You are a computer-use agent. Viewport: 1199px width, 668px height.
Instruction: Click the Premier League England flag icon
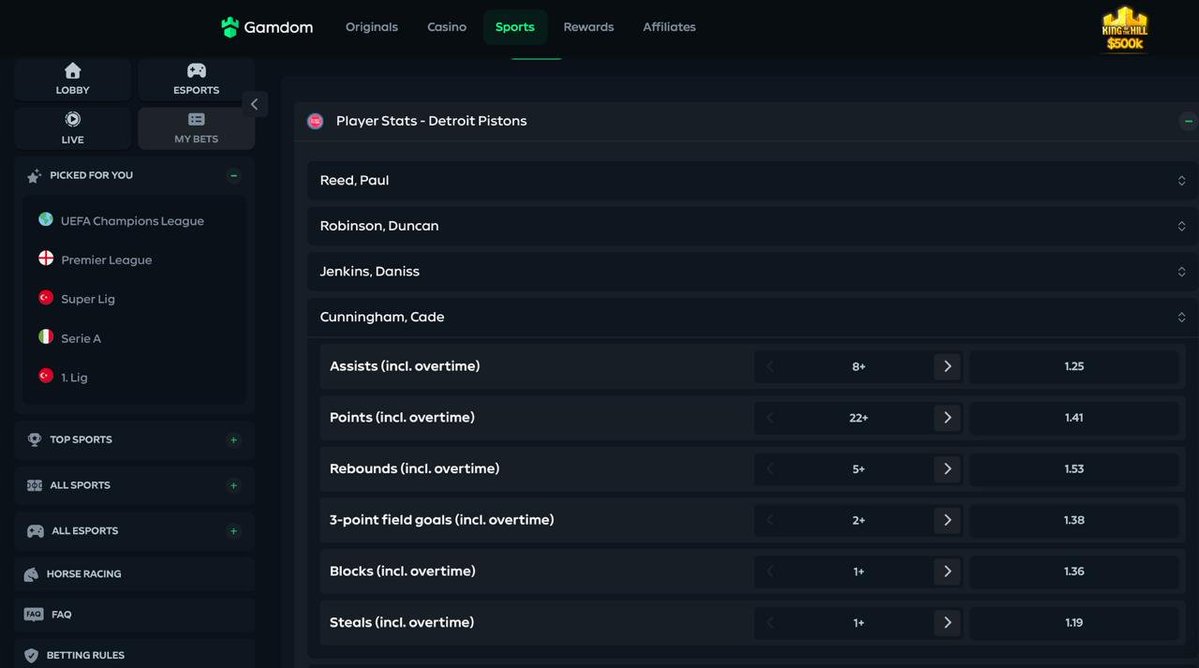click(46, 259)
